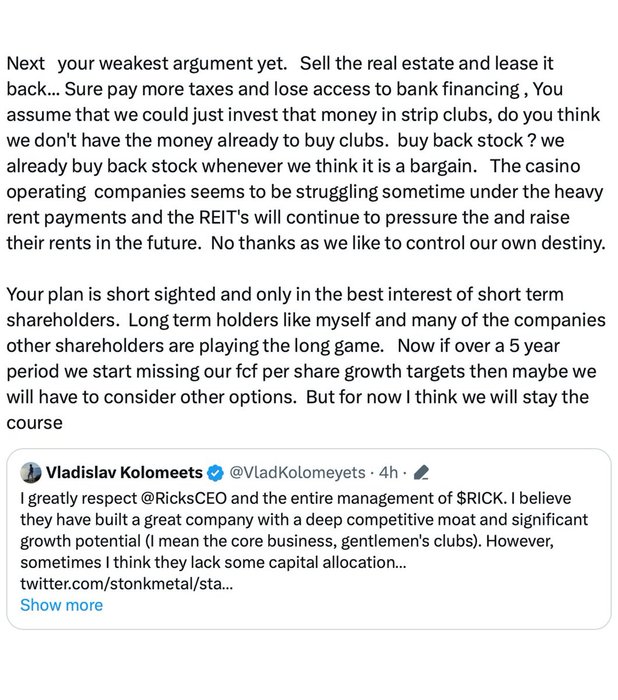Click the blue verified badge
Image resolution: width=618 pixels, height=700 pixels.
click(x=216, y=473)
